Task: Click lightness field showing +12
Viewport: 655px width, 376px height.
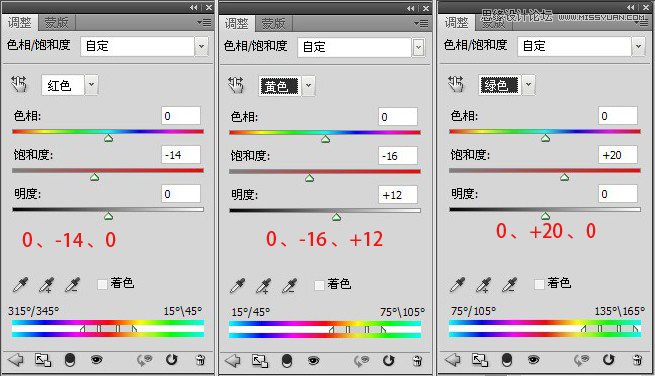Action: pyautogui.click(x=398, y=195)
